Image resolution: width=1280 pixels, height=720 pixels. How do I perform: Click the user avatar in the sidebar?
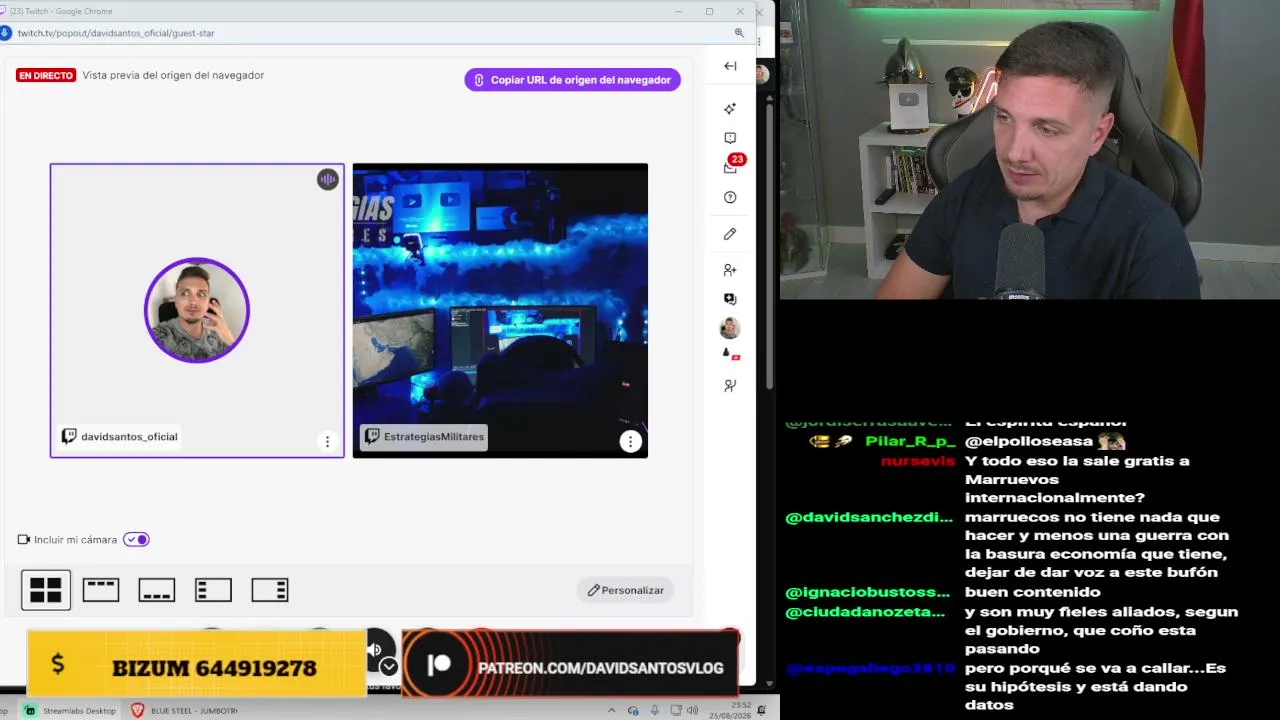[x=730, y=328]
